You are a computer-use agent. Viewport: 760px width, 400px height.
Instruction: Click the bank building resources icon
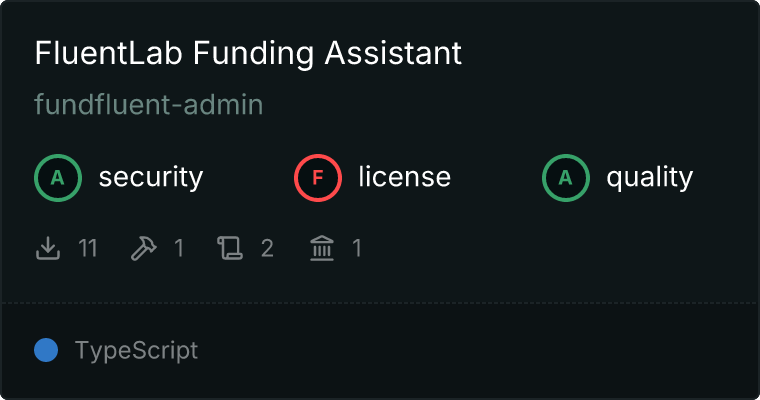pos(322,248)
